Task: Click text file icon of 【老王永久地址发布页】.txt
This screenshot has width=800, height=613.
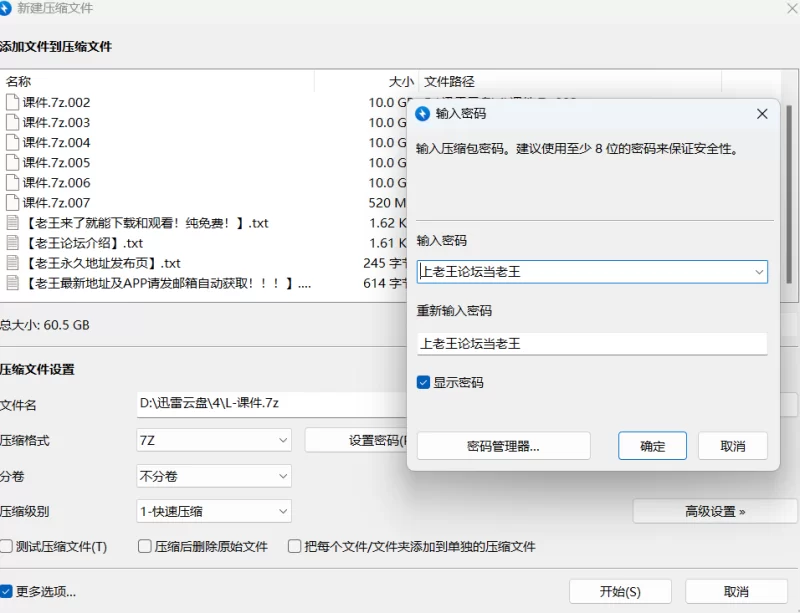Action: 12,263
